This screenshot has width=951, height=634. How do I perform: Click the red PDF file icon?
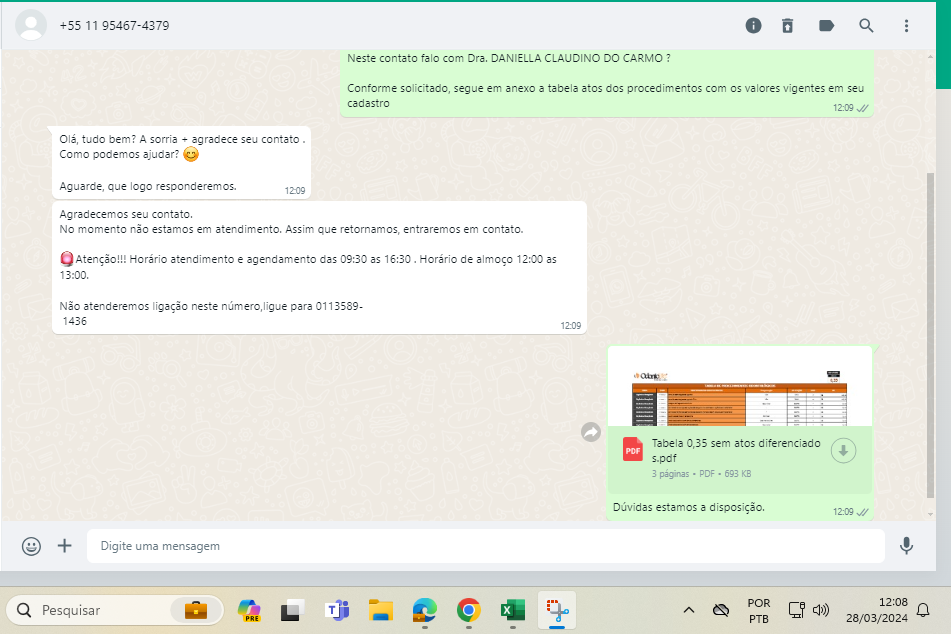click(x=633, y=450)
